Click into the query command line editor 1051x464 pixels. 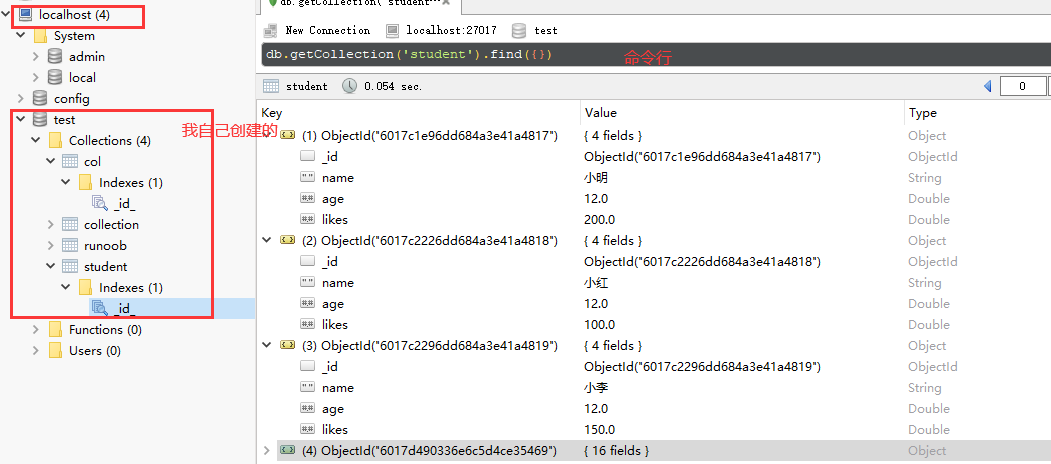coord(656,54)
